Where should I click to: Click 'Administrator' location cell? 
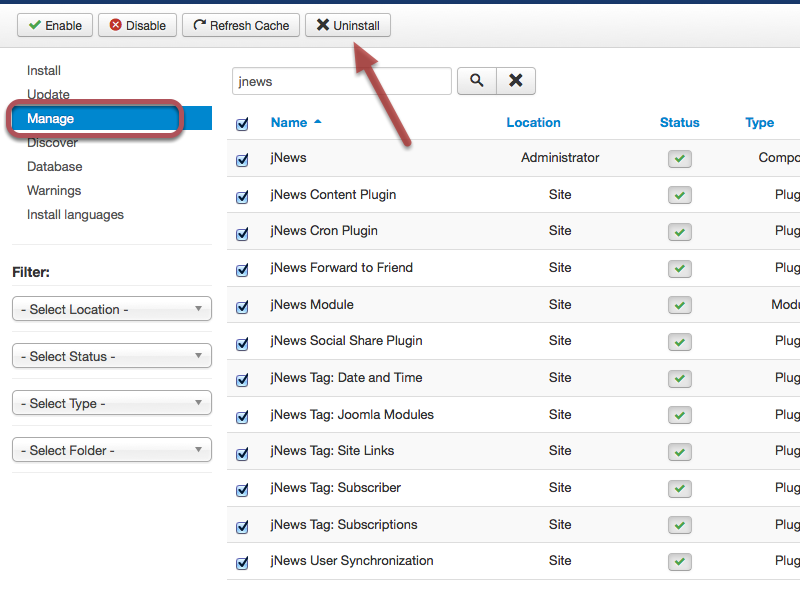(560, 157)
